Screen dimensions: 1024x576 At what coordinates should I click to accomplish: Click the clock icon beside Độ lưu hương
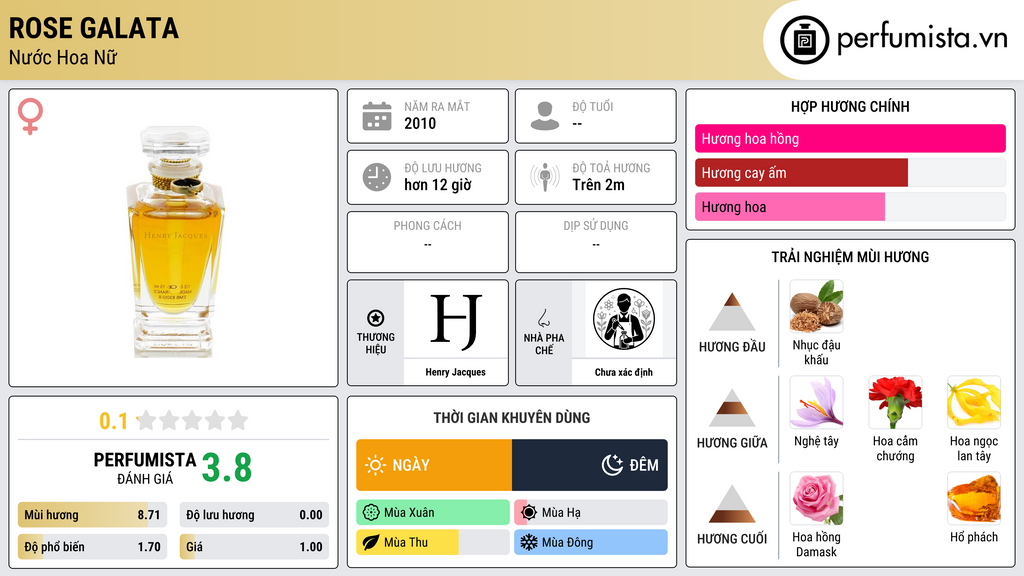tap(377, 177)
